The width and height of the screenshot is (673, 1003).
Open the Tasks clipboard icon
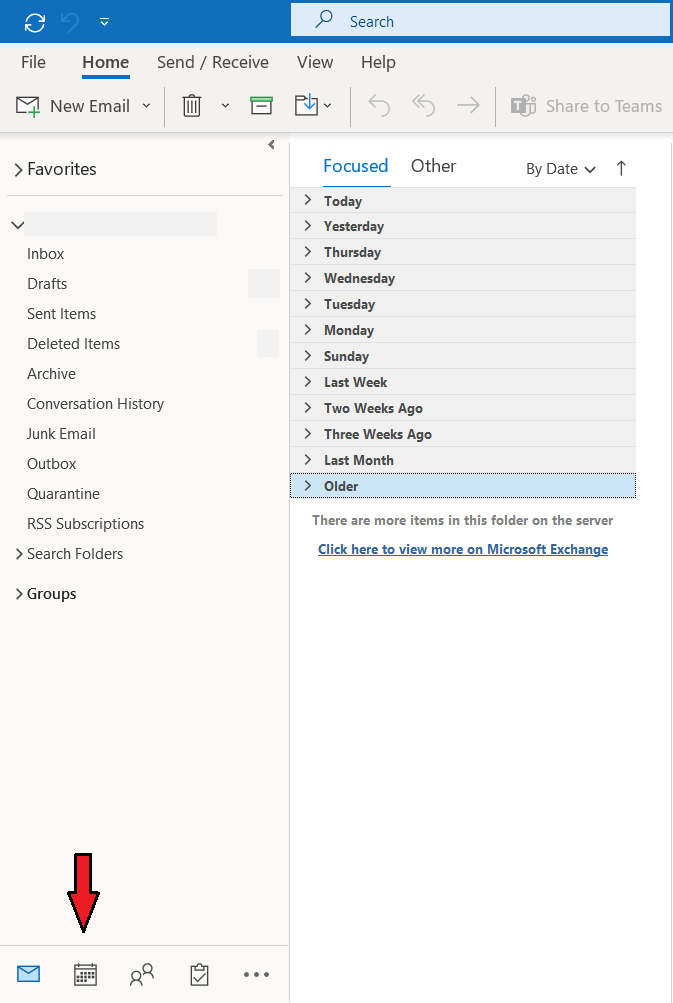[x=199, y=974]
